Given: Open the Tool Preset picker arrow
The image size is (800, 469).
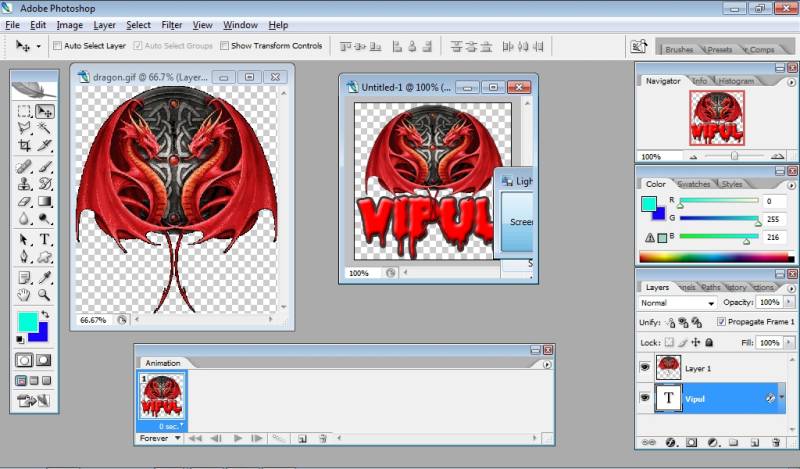Looking at the screenshot, I should [38, 46].
